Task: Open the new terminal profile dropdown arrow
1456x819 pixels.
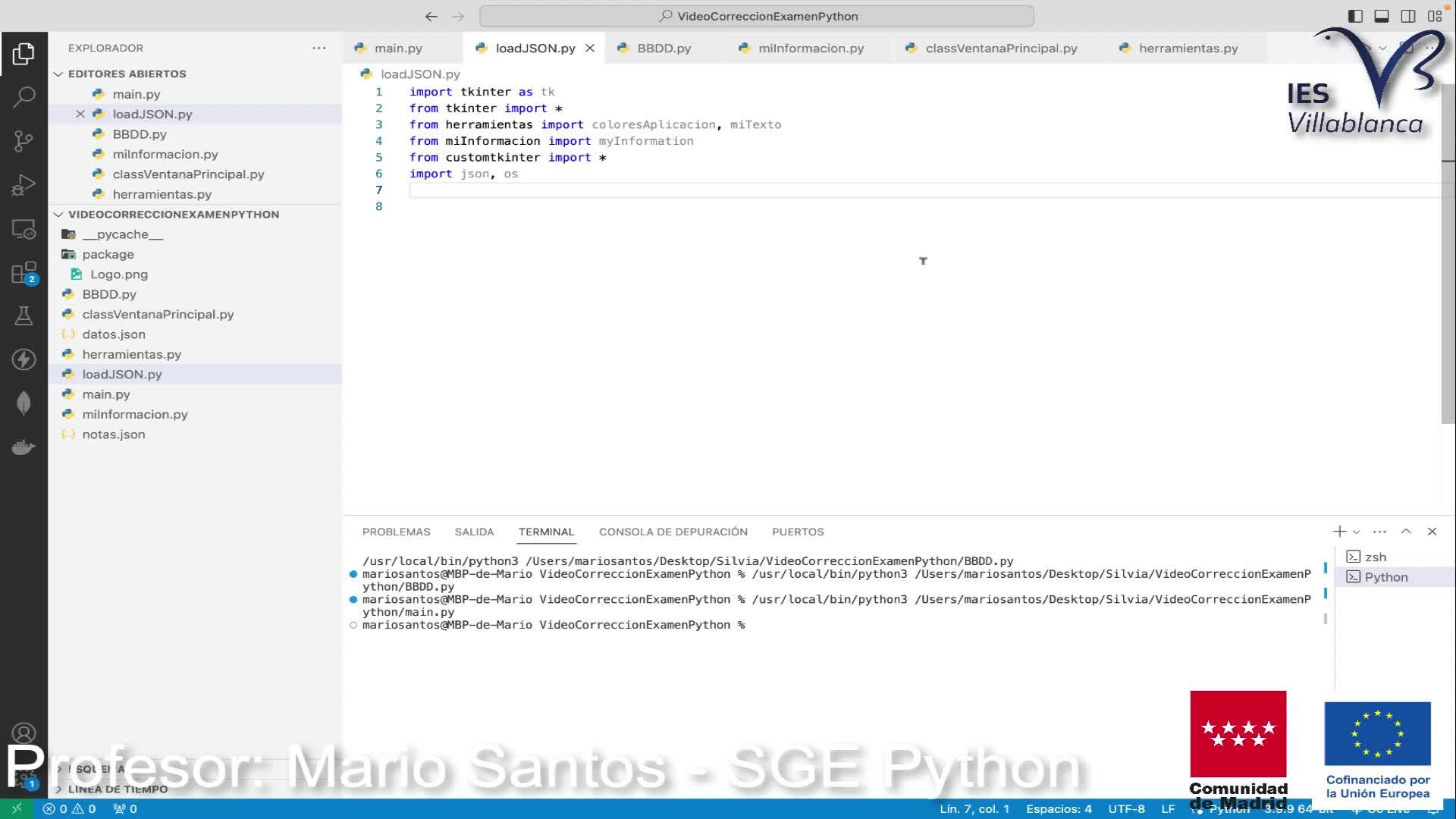Action: click(x=1357, y=532)
